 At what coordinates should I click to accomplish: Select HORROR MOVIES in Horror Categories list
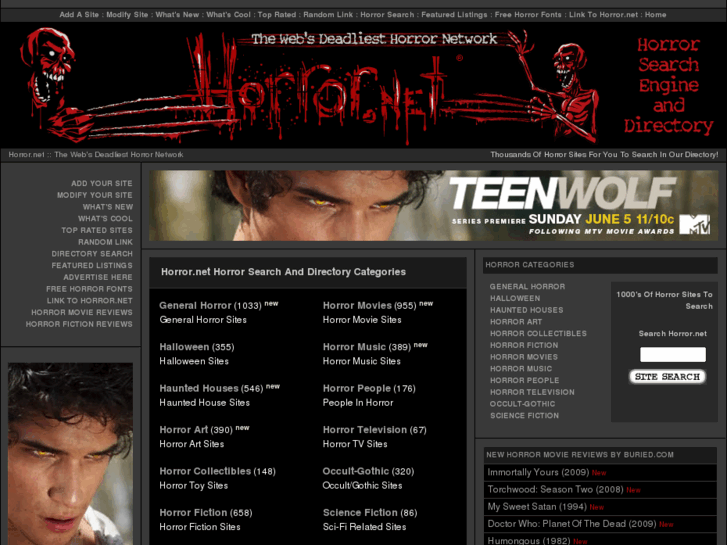tap(524, 357)
